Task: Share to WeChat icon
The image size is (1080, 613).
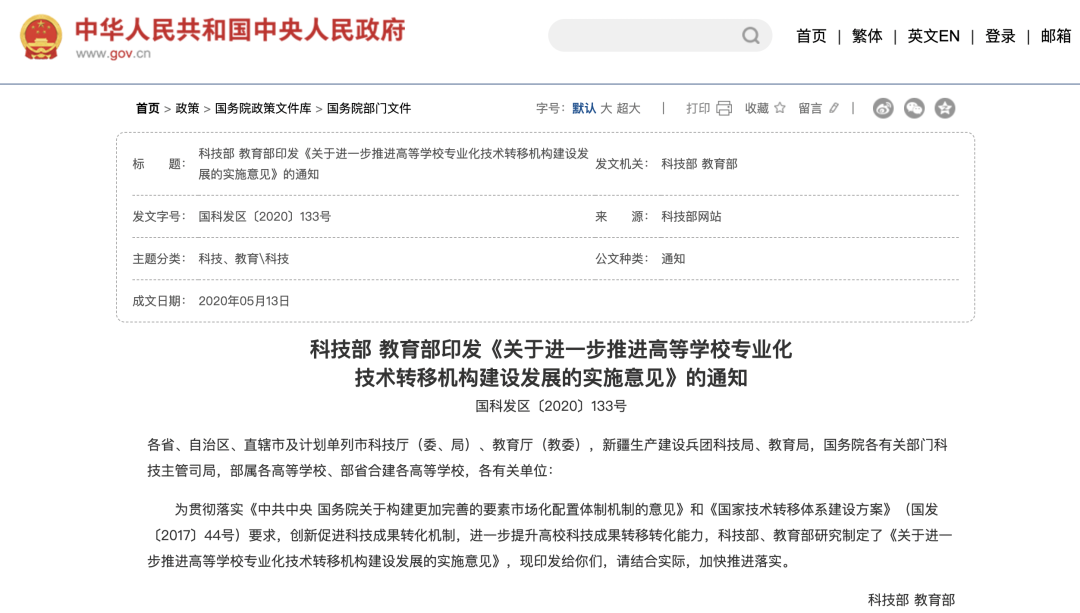Action: click(914, 108)
